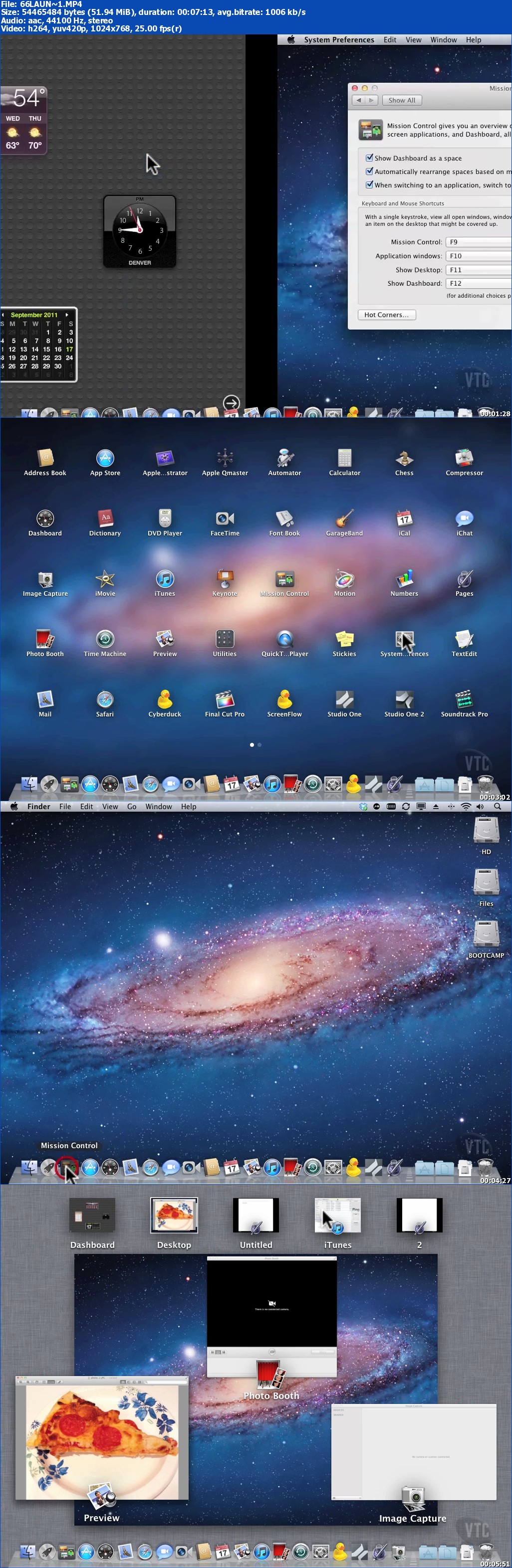Viewport: 512px width, 1568px height.
Task: Select the Preview pizza window in Mission Control
Action: point(102,1439)
